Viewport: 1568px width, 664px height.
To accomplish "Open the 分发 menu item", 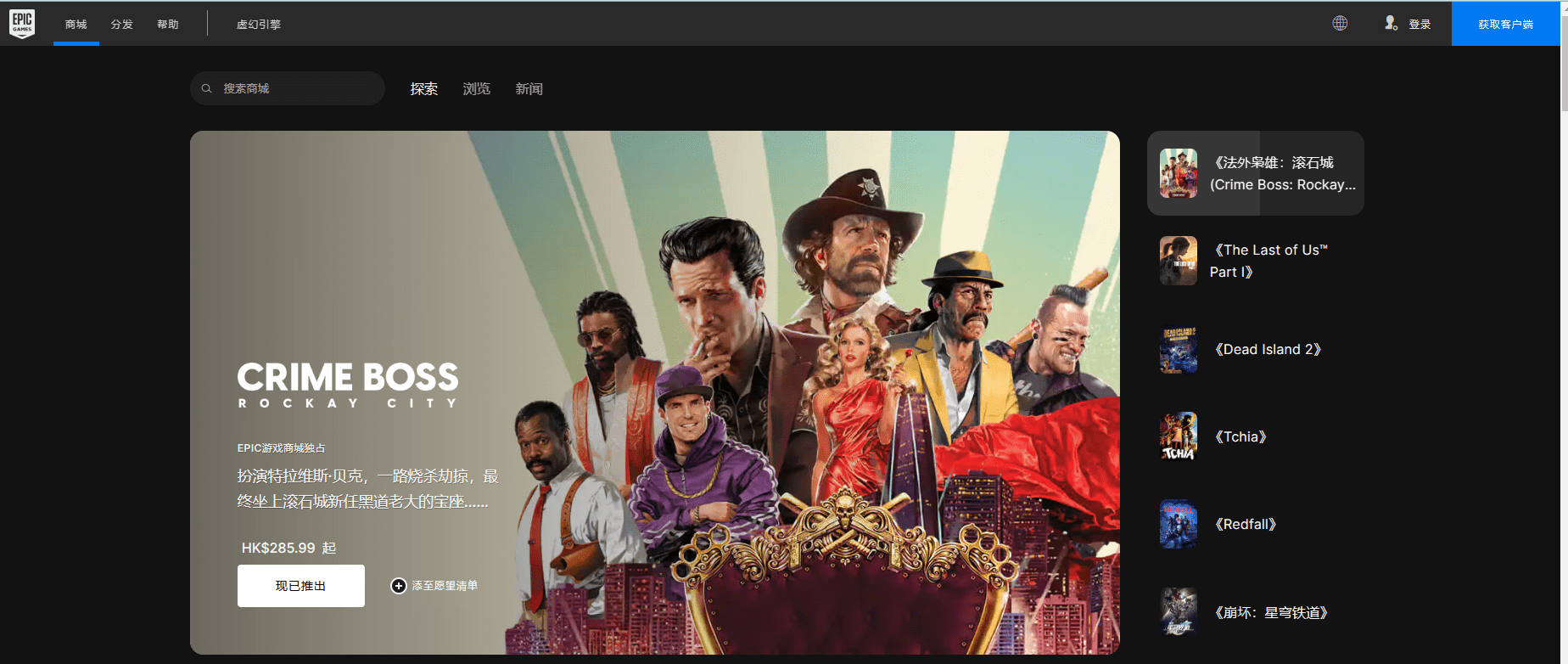I will [x=122, y=25].
